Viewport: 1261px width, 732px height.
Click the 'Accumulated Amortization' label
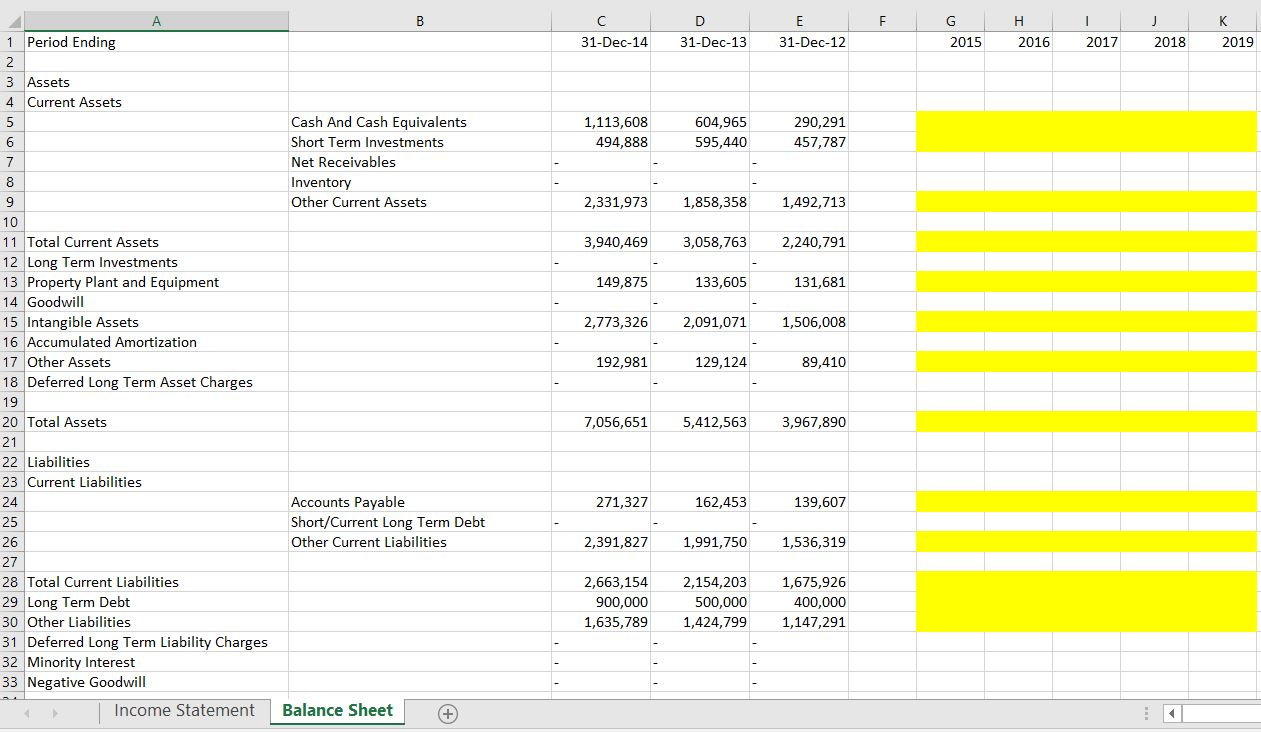112,342
